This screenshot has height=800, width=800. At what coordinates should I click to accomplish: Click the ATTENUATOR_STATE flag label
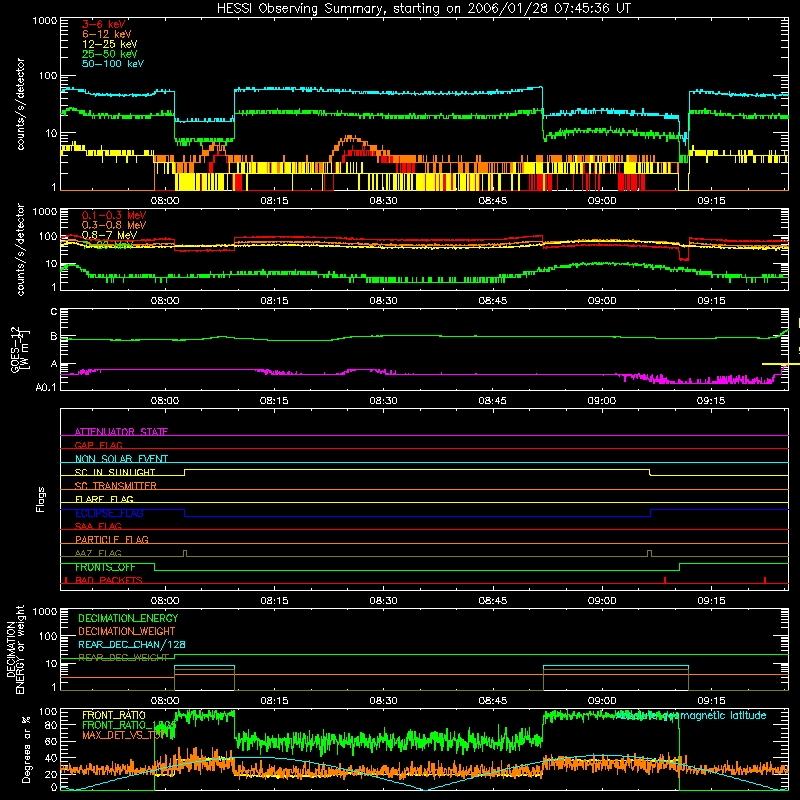click(121, 432)
